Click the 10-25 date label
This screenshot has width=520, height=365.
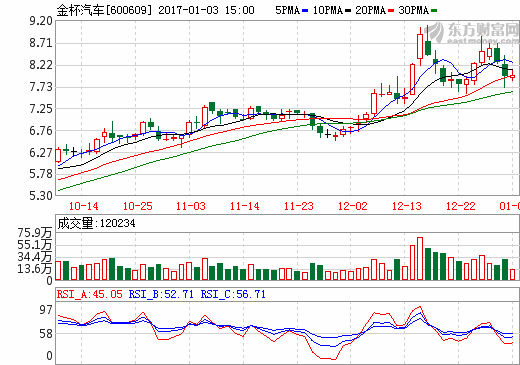[x=137, y=206]
